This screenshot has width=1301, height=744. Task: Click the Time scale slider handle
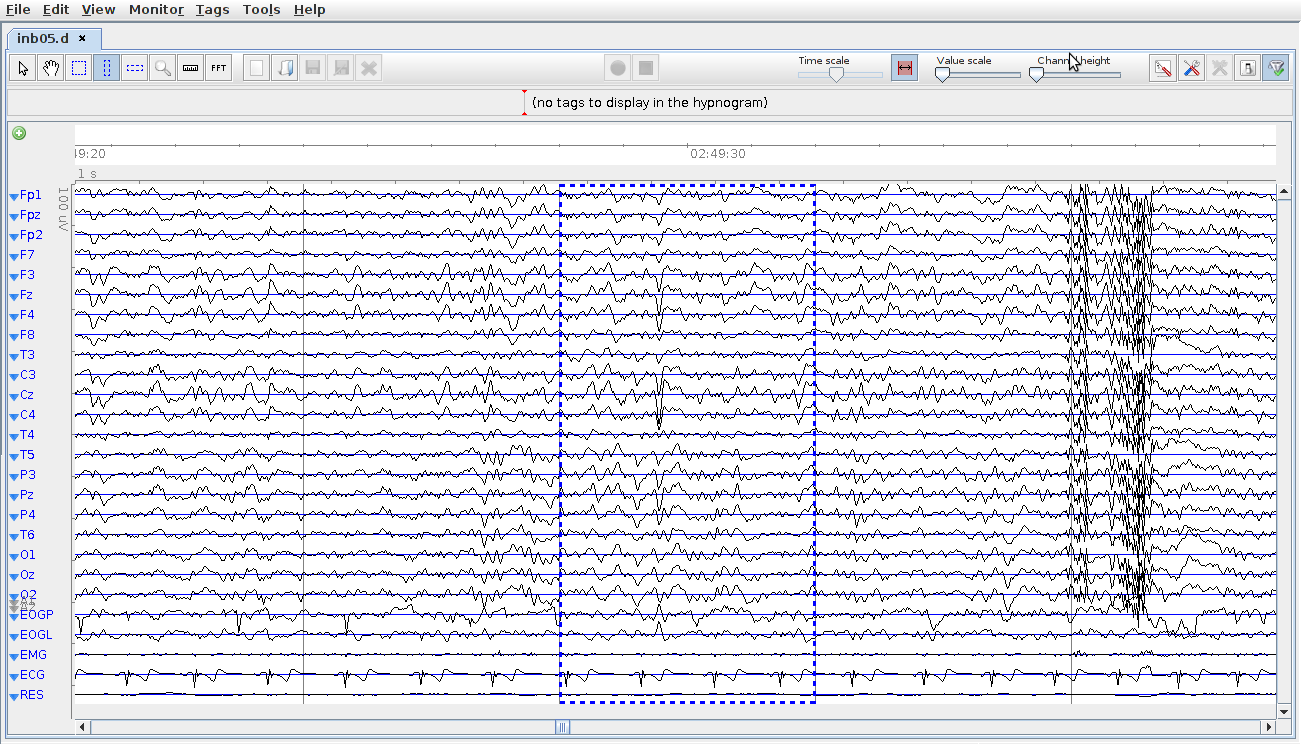[x=836, y=73]
